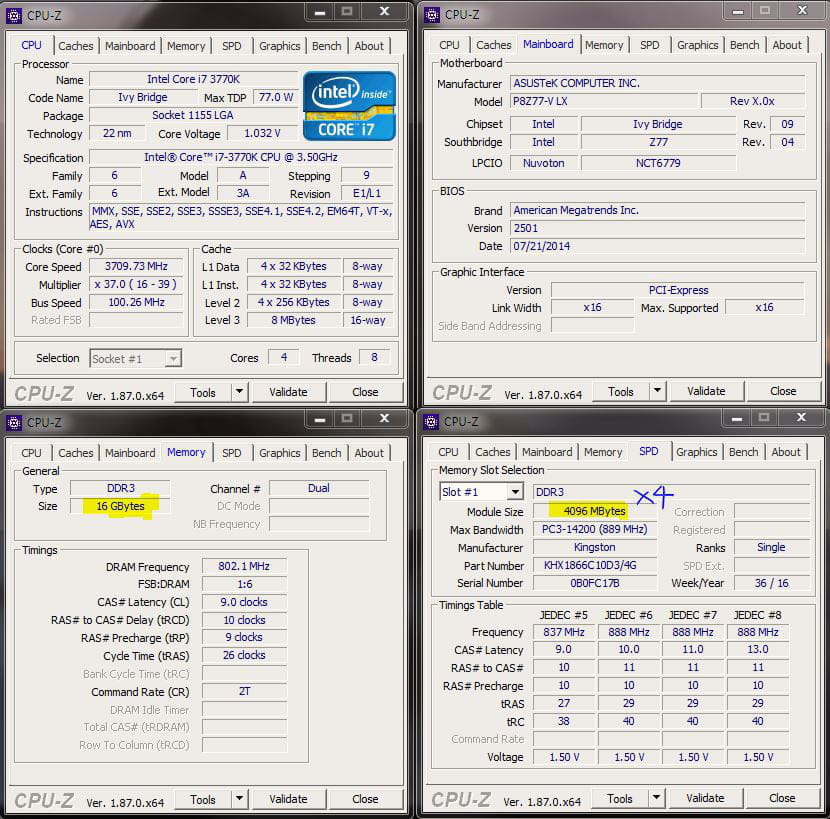Screen dimensions: 830x819
Task: Open the Slot #1 memory slot dropdown
Action: [x=515, y=492]
